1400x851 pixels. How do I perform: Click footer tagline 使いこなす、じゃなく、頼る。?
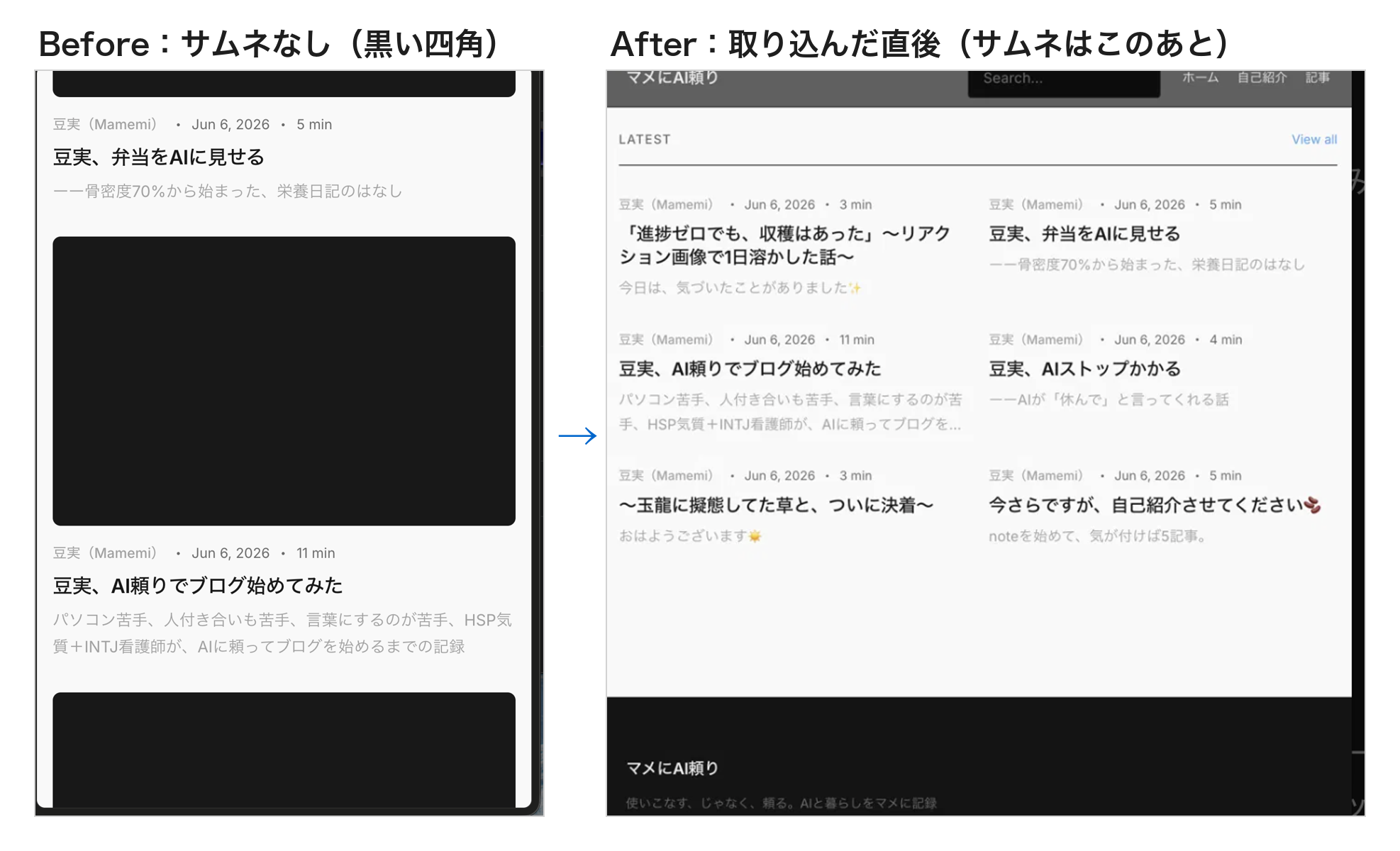(x=781, y=803)
